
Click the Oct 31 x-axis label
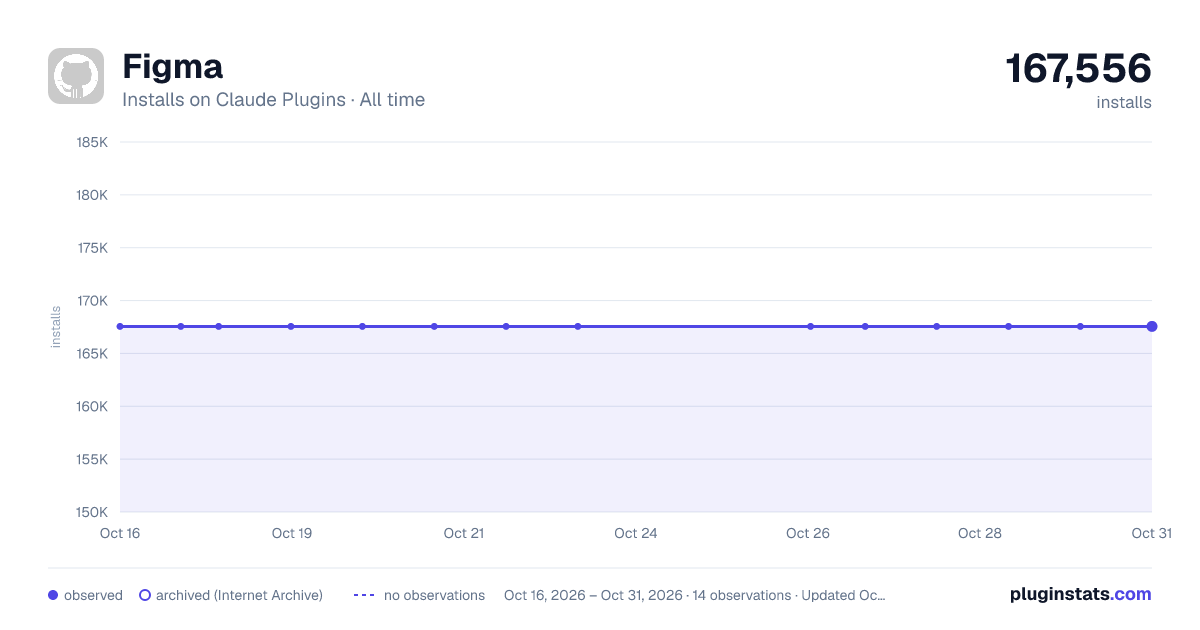pos(1151,533)
